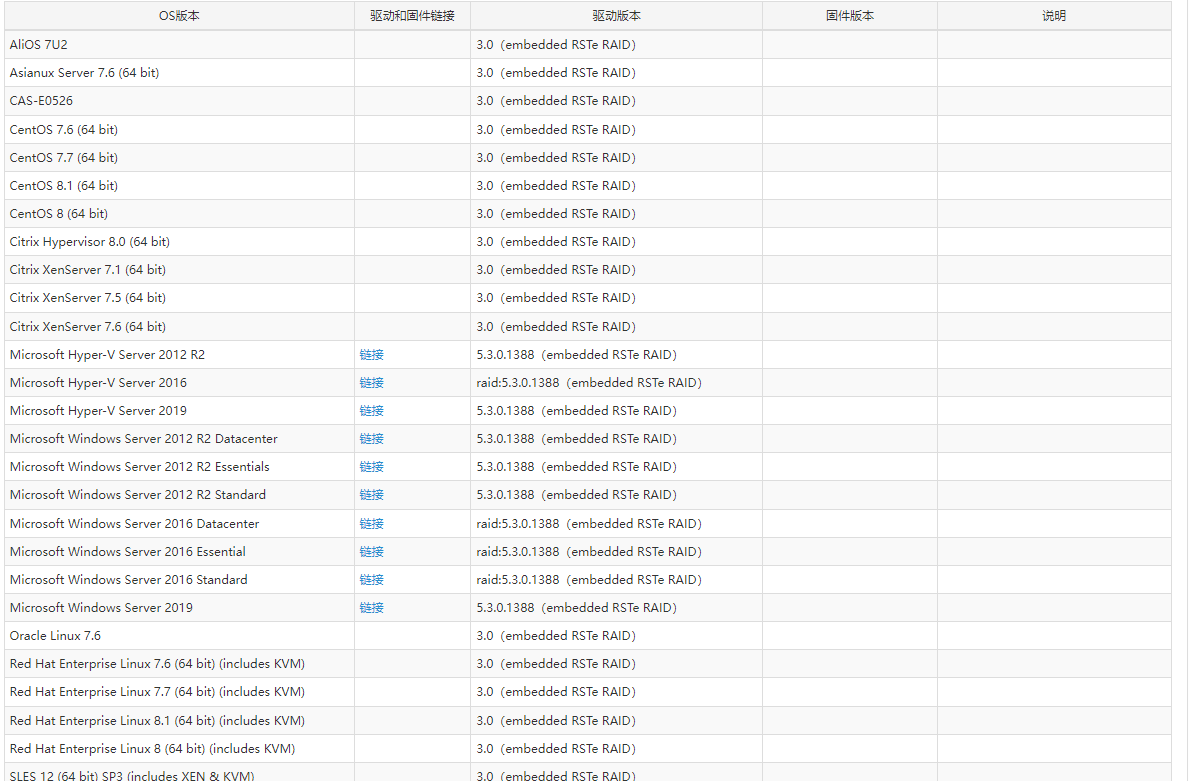
Task: Select the Asianux Server 7.6 (64 bit) cell
Action: (179, 73)
